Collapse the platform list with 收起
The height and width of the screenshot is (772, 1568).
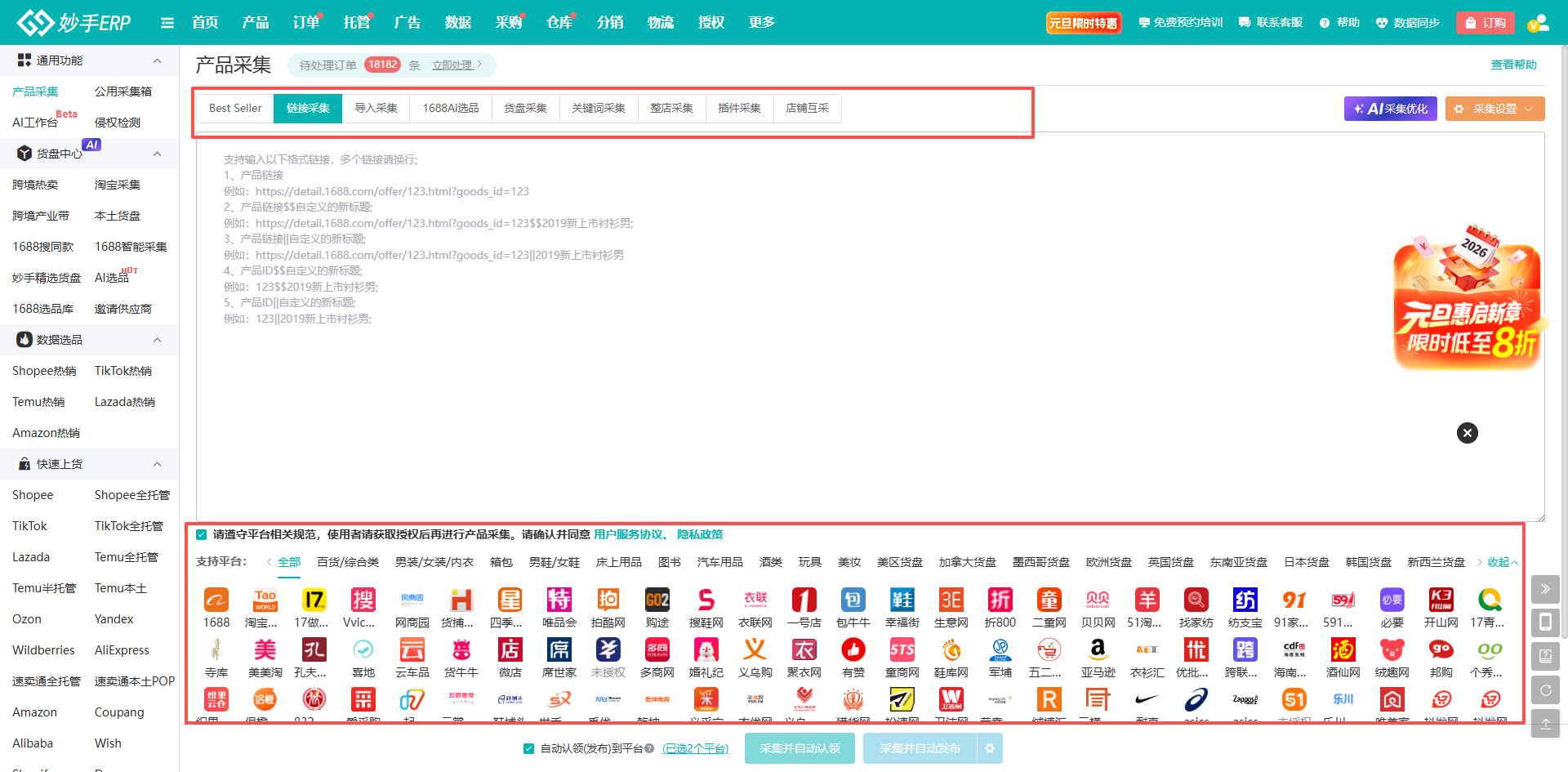tap(1502, 562)
